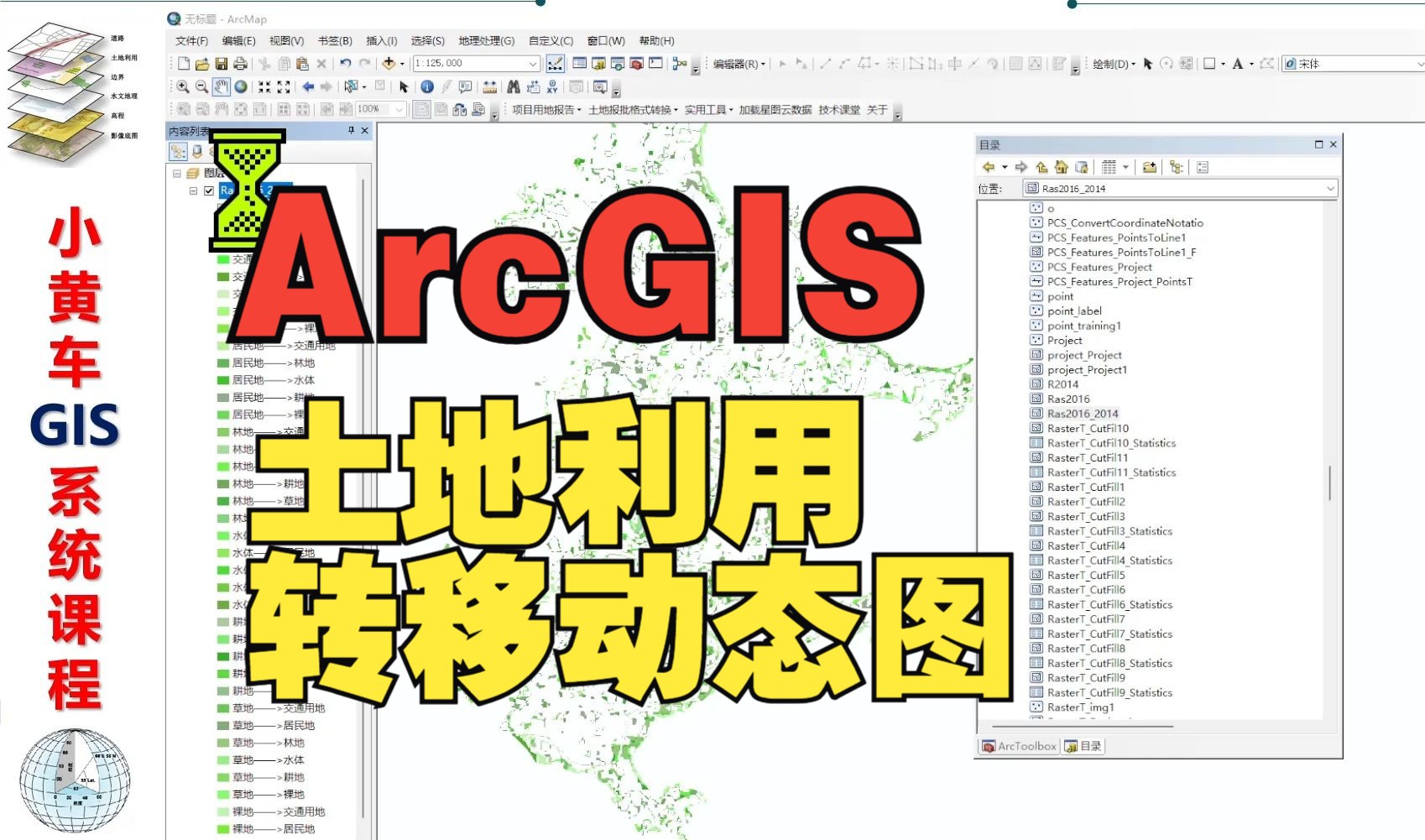Activate the Identify tool
Screen dimensions: 1425x840
(x=427, y=86)
